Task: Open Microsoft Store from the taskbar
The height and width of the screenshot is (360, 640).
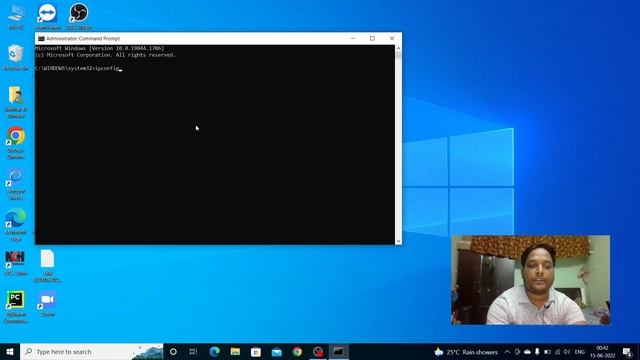Action: point(256,351)
